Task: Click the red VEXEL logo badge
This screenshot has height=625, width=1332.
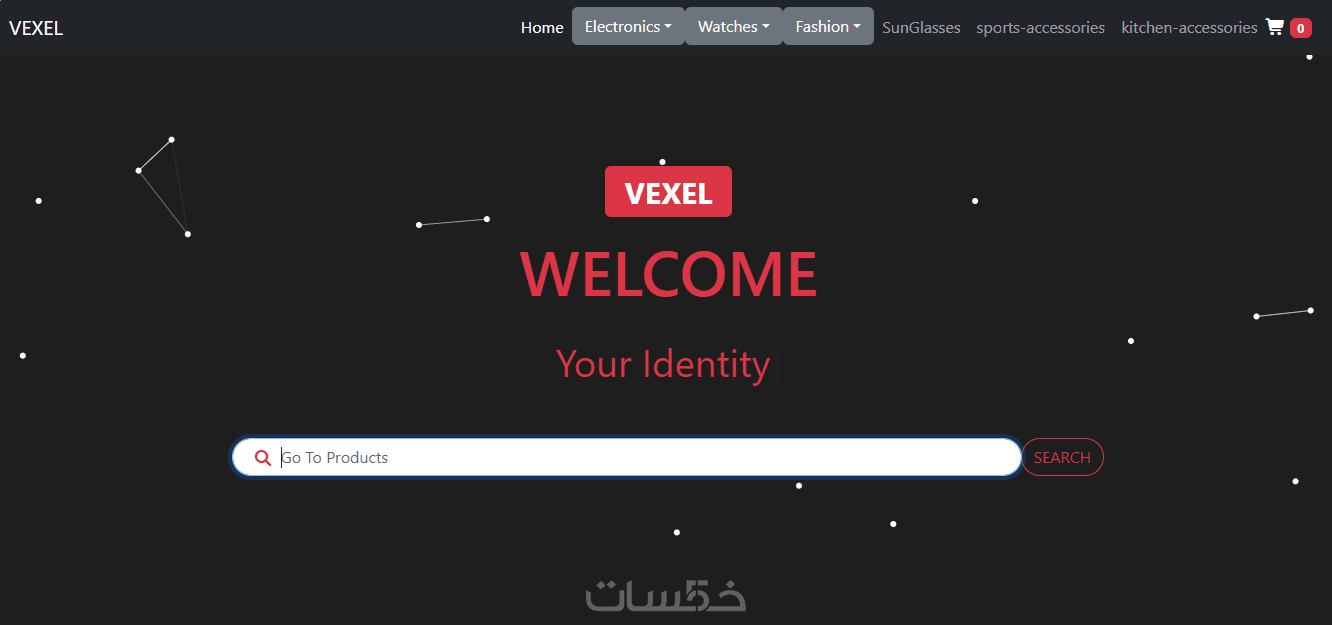Action: 668,192
